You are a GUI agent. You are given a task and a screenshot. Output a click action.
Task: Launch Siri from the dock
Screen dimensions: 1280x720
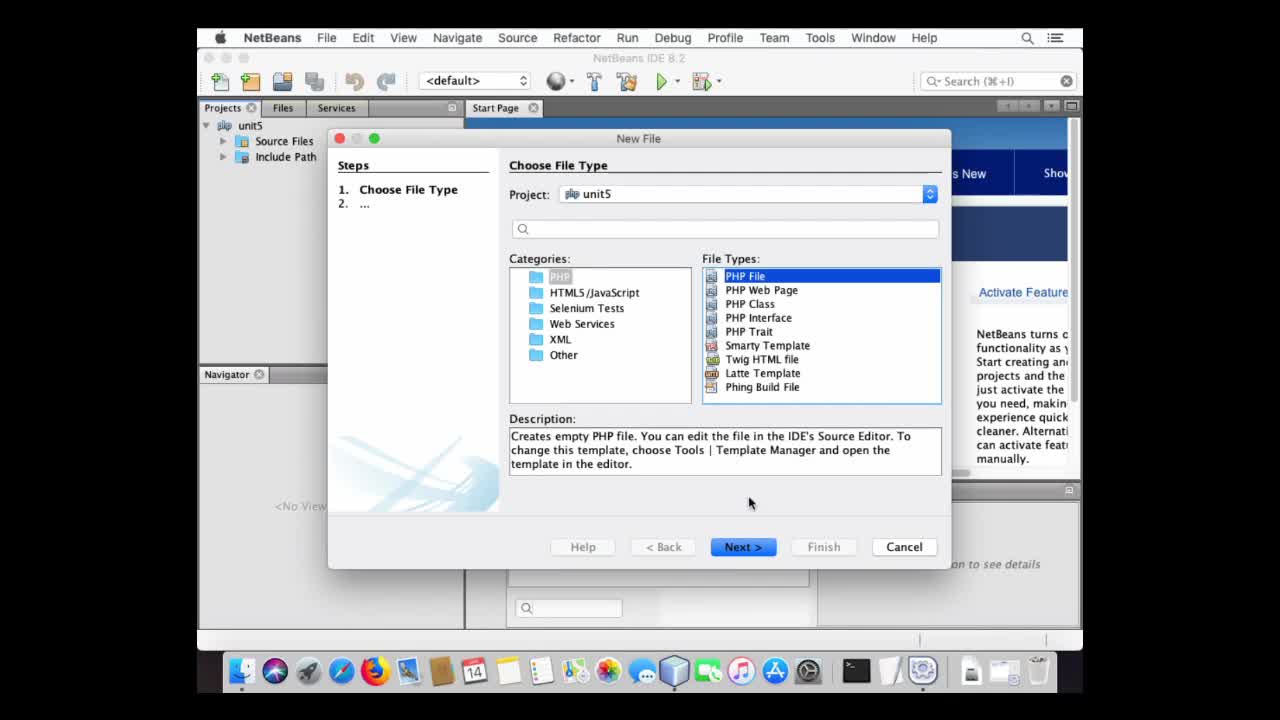[275, 670]
